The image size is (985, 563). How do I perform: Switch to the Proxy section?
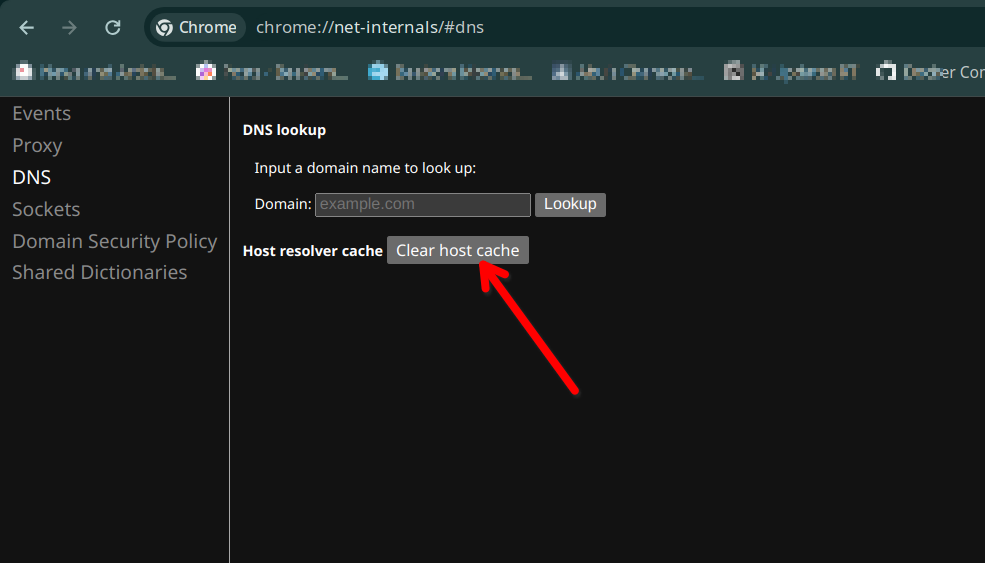pyautogui.click(x=37, y=145)
